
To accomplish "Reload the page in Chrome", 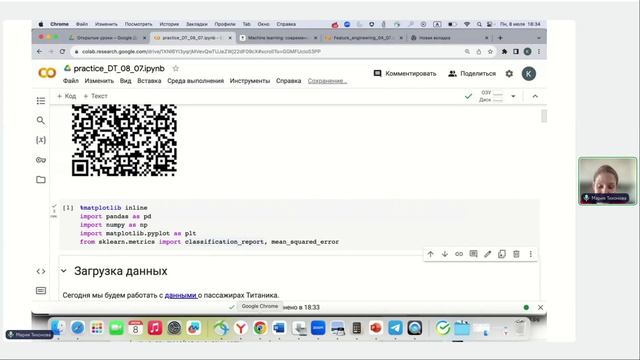I will pyautogui.click(x=62, y=51).
